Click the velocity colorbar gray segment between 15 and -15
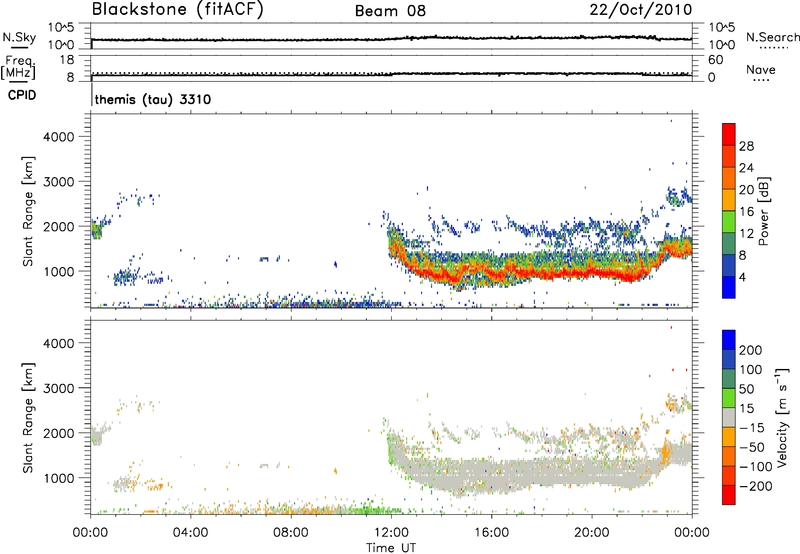 tap(729, 417)
